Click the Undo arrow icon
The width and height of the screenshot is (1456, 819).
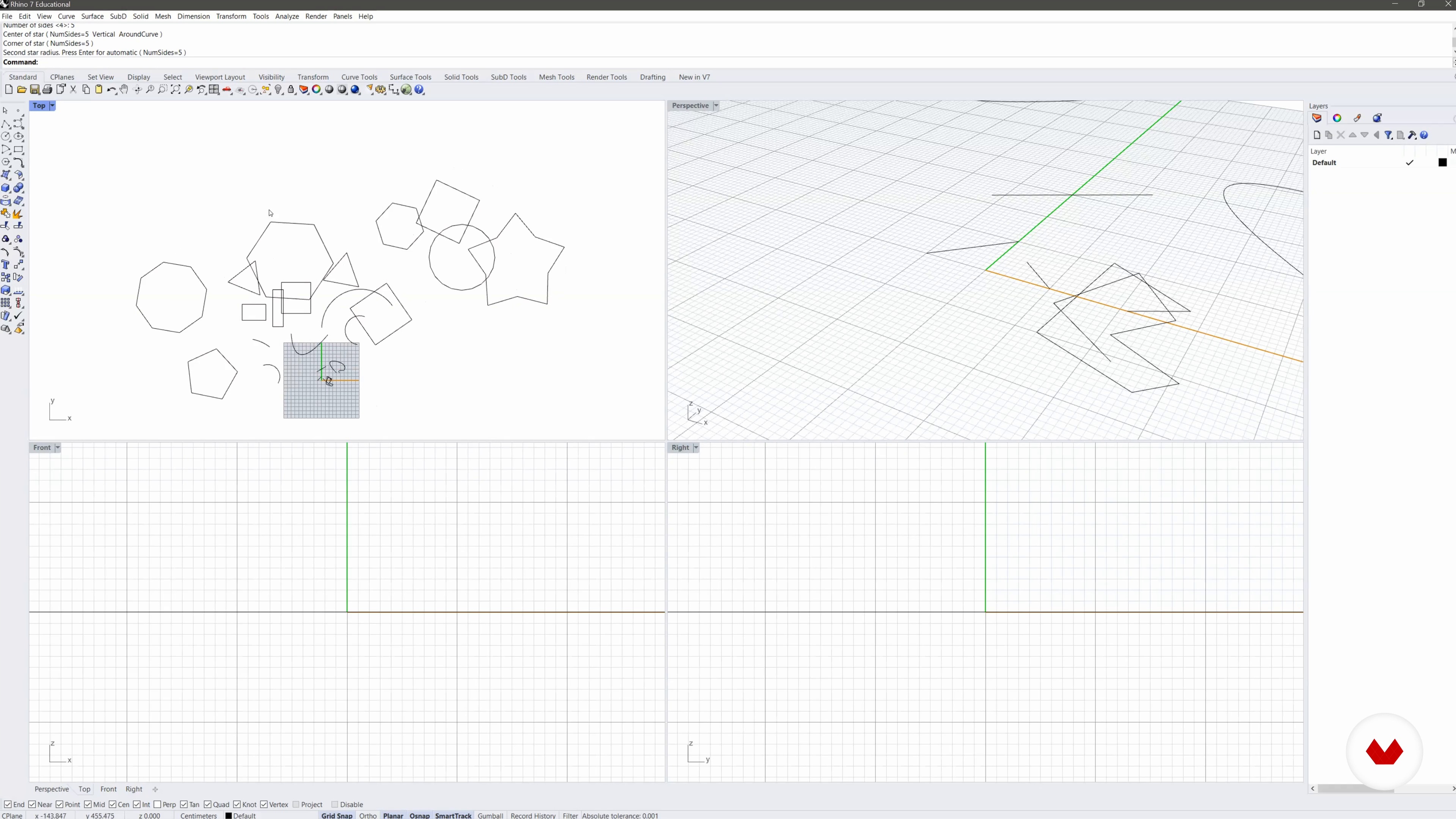111,89
